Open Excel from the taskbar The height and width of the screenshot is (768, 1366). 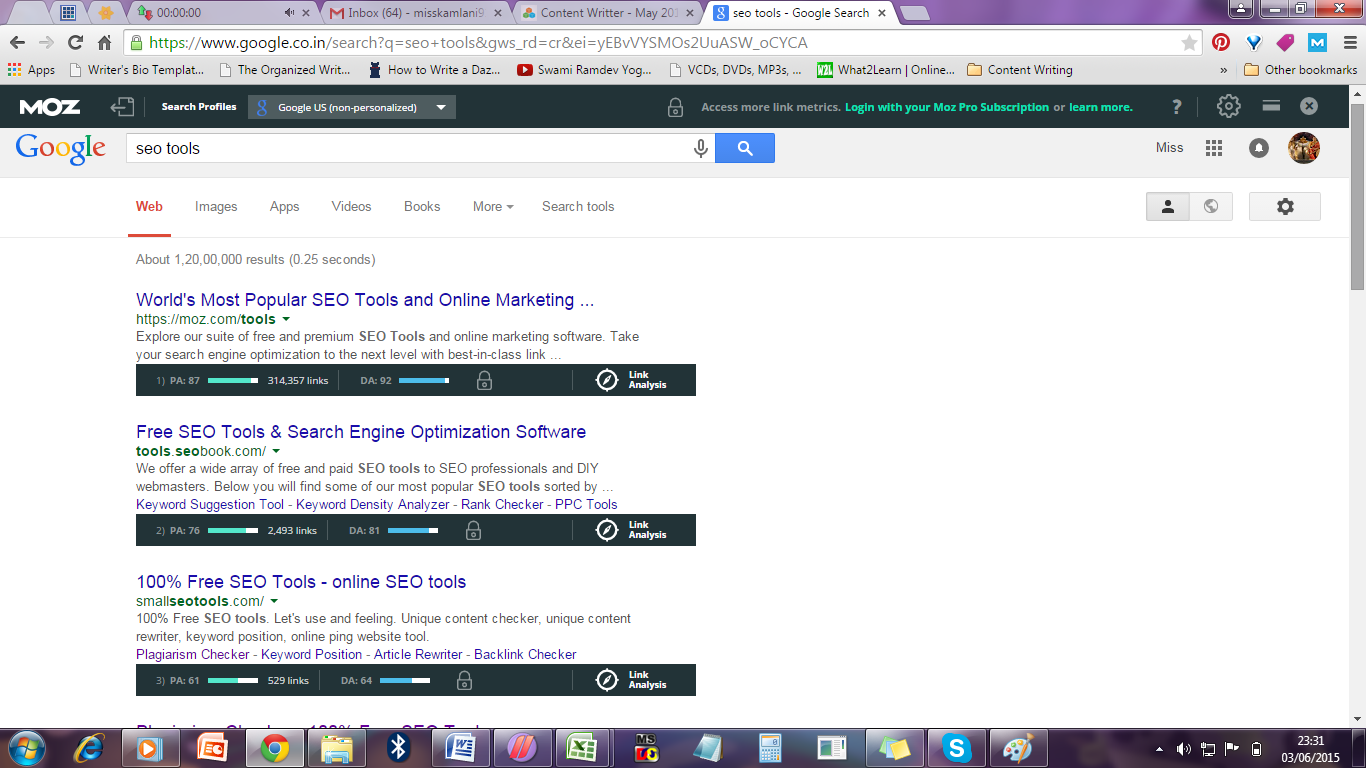pos(582,748)
